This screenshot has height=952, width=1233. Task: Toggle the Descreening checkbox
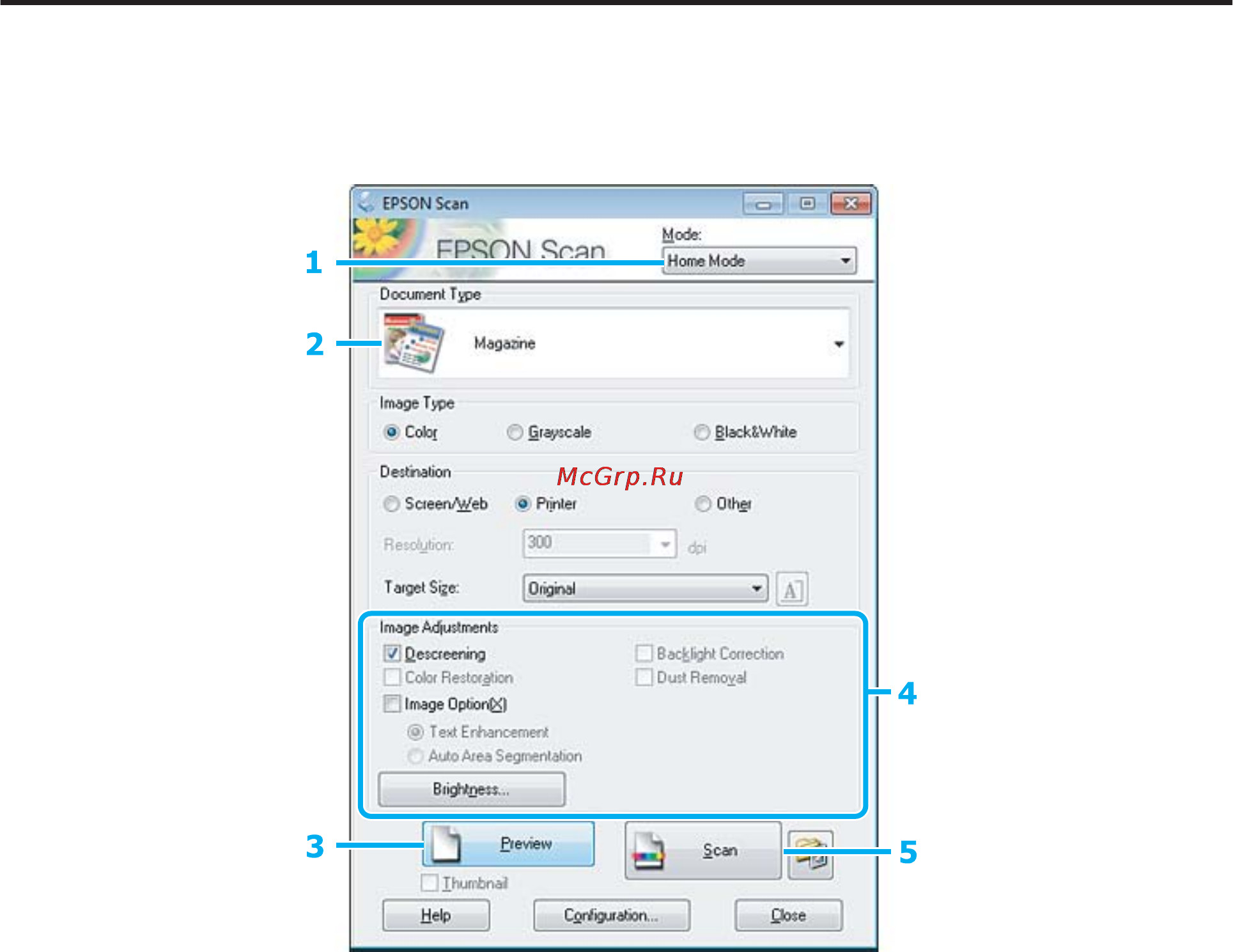pos(392,653)
